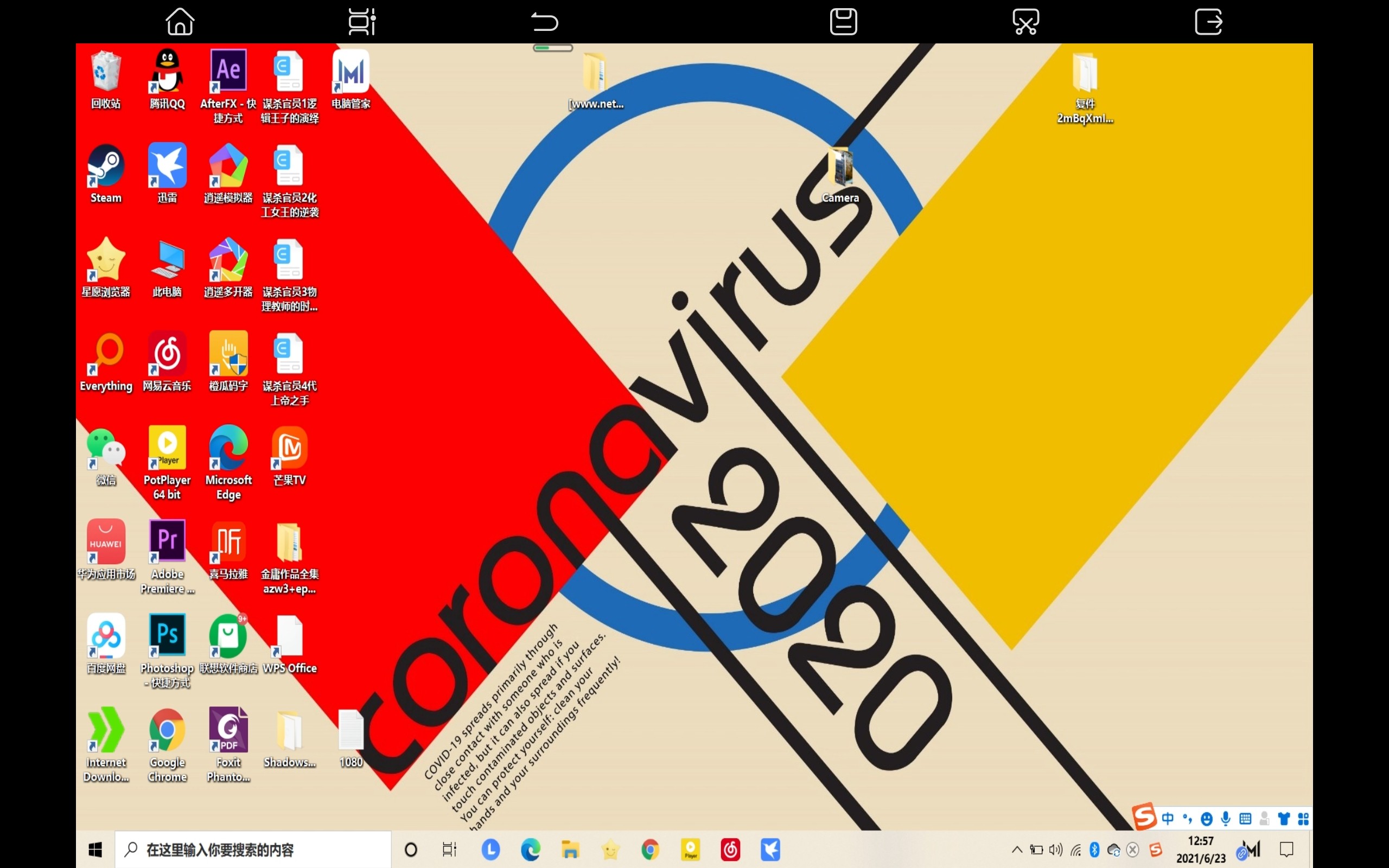Launch Photoshop shortcut on desktop
Screen dimensions: 1389x868
[x=167, y=636]
